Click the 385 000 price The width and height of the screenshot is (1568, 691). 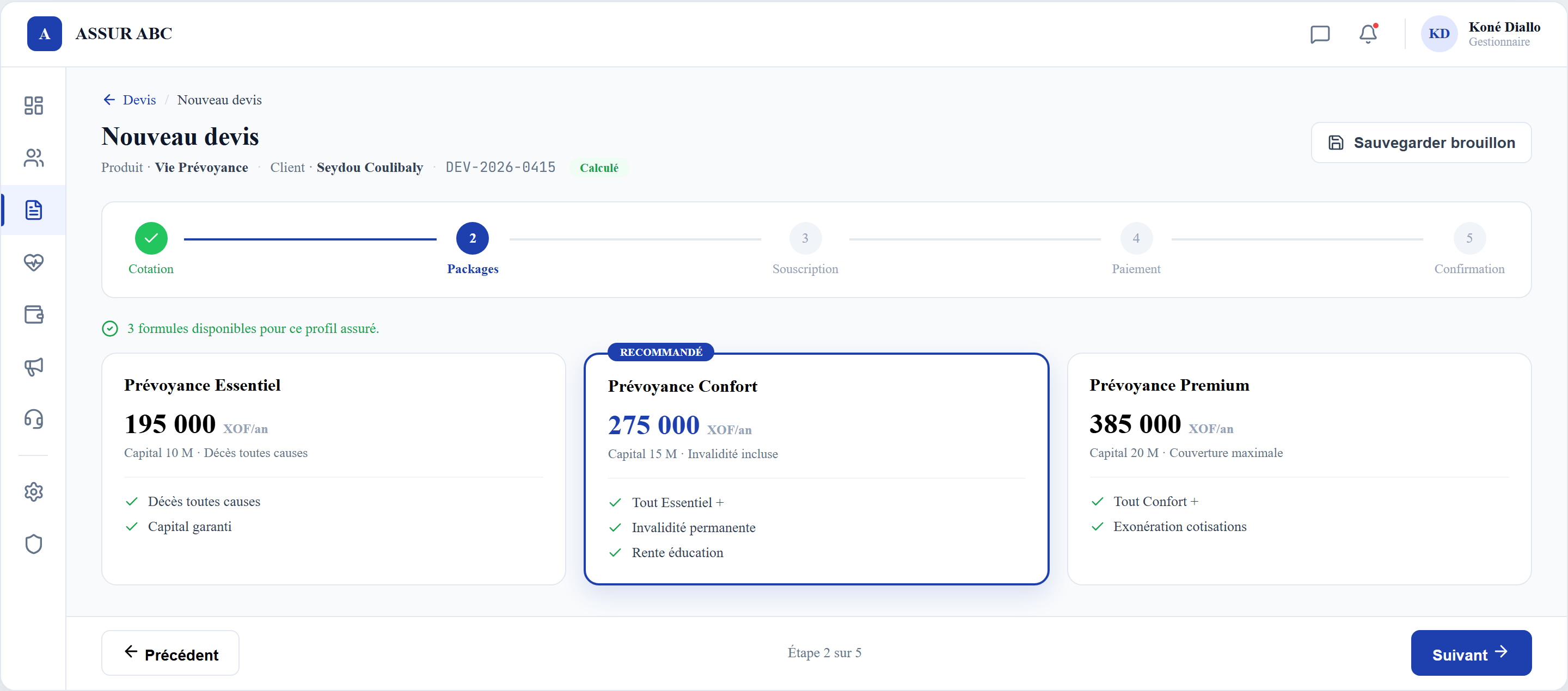1135,424
